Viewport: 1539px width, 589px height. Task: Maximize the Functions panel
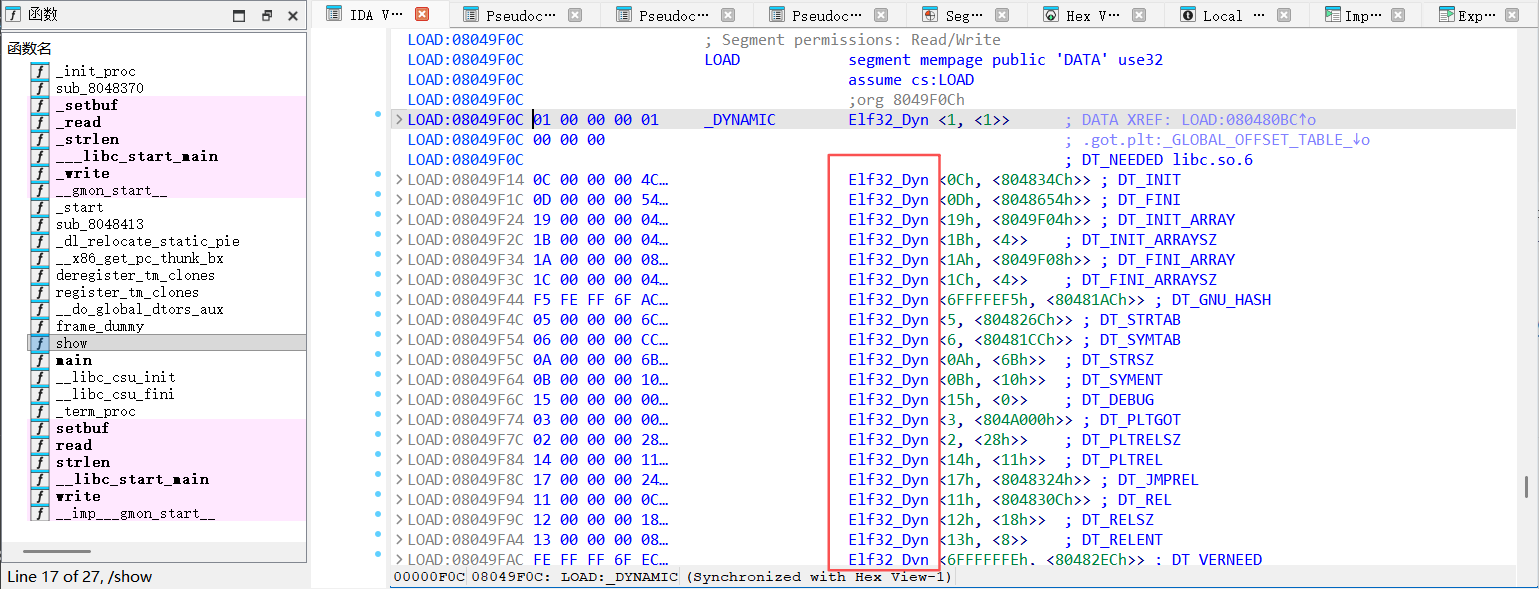239,16
